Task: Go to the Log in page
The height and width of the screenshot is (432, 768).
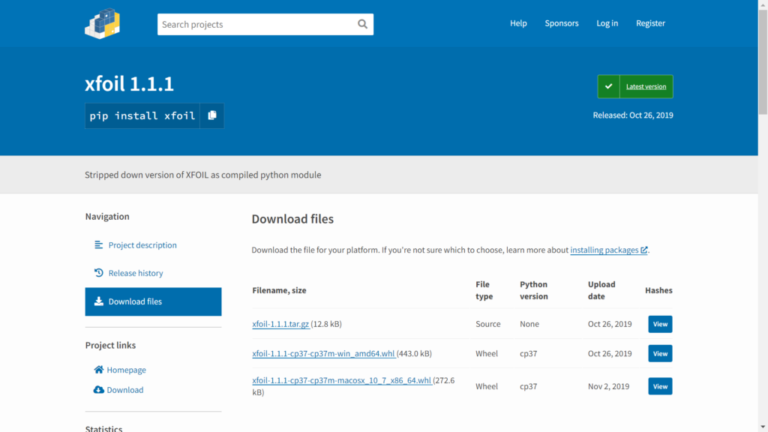Action: click(607, 23)
